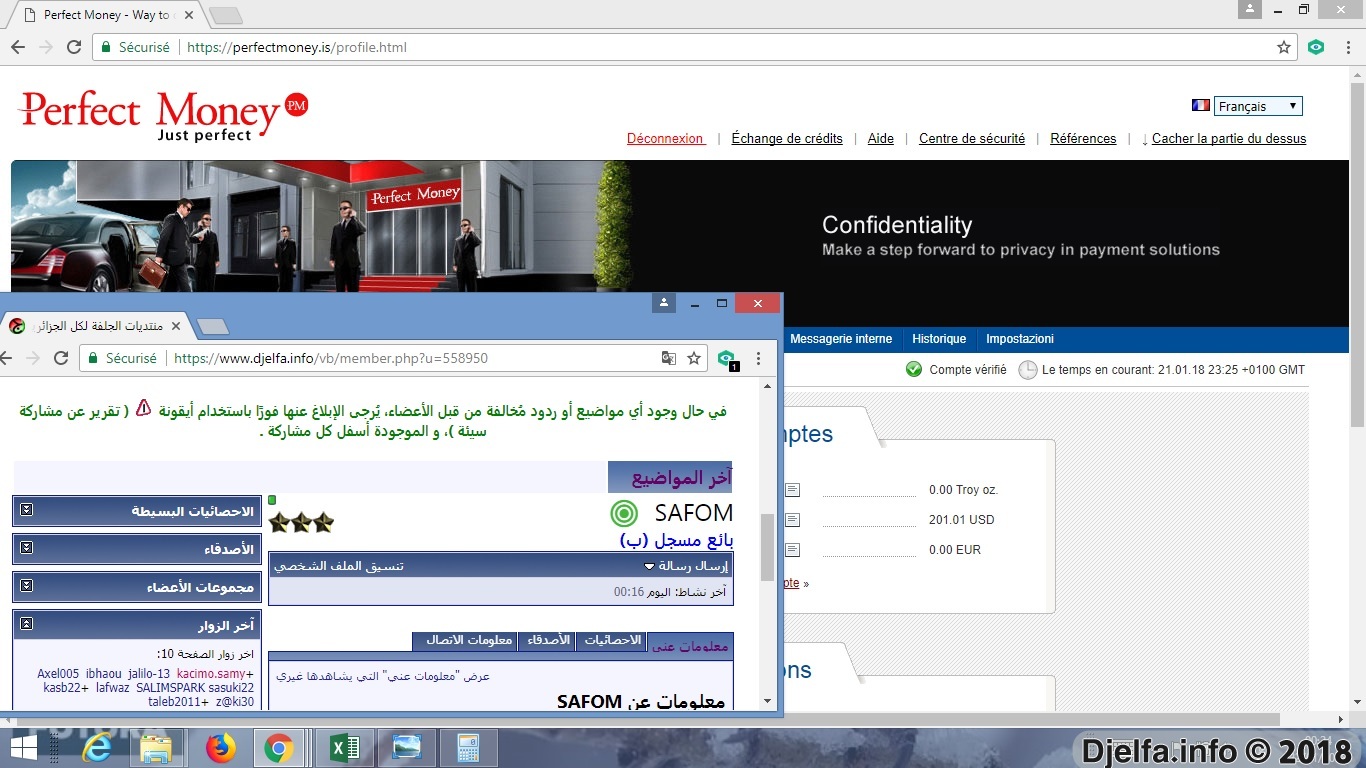
Task: Click Déconnexion link
Action: tap(666, 139)
